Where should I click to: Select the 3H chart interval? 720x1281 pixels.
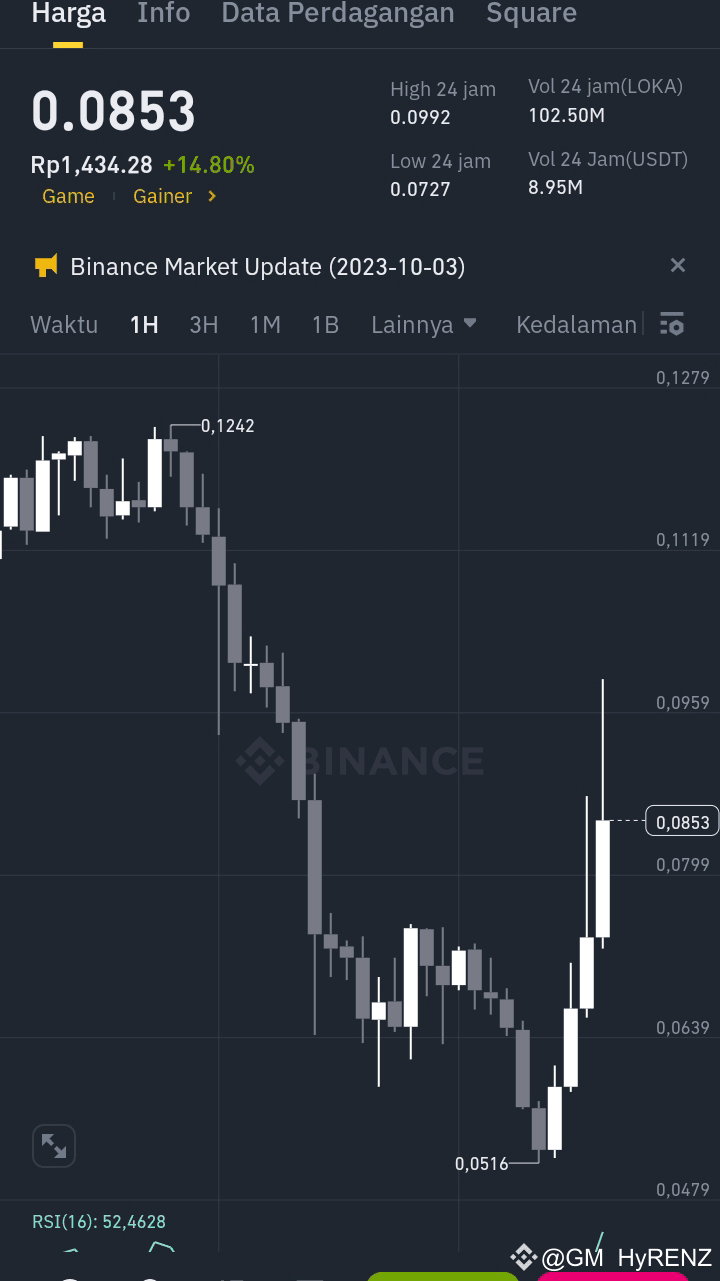click(203, 324)
